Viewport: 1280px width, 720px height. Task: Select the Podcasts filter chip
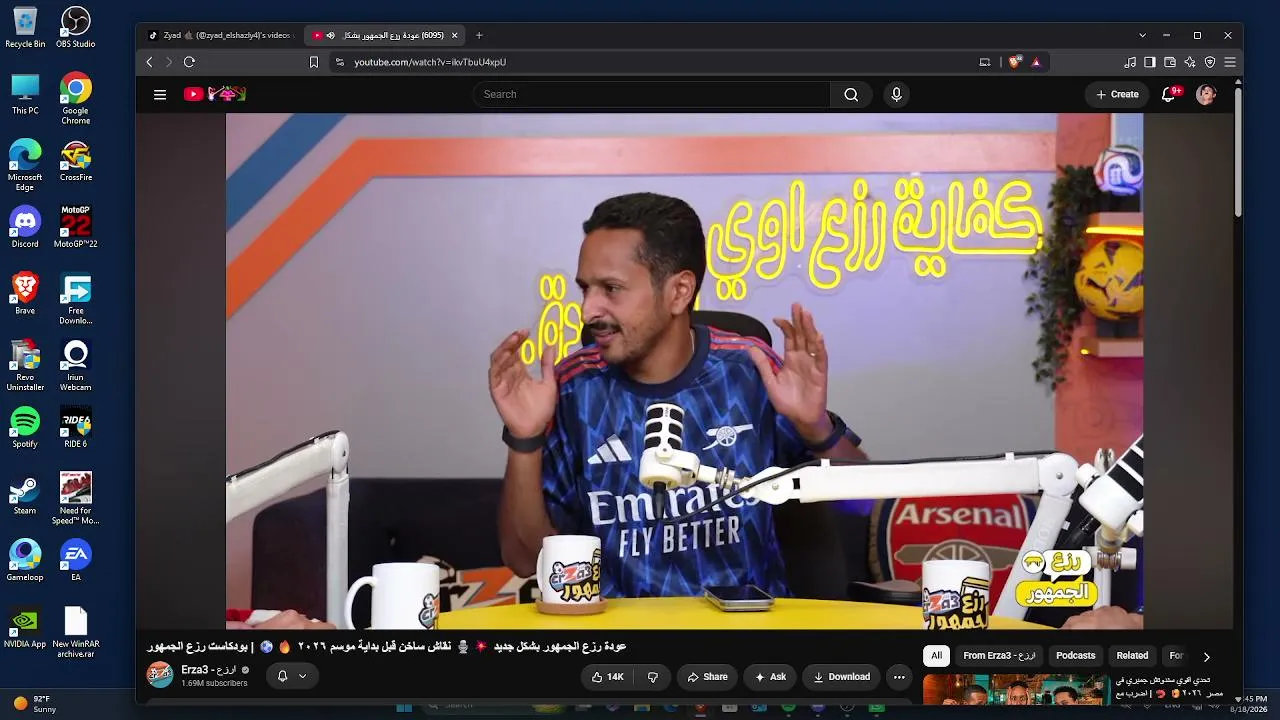[x=1076, y=656]
